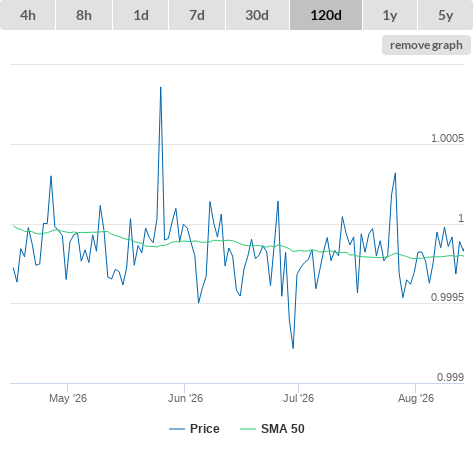474x455 pixels.
Task: Click the May '26 axis label
Action: (68, 398)
